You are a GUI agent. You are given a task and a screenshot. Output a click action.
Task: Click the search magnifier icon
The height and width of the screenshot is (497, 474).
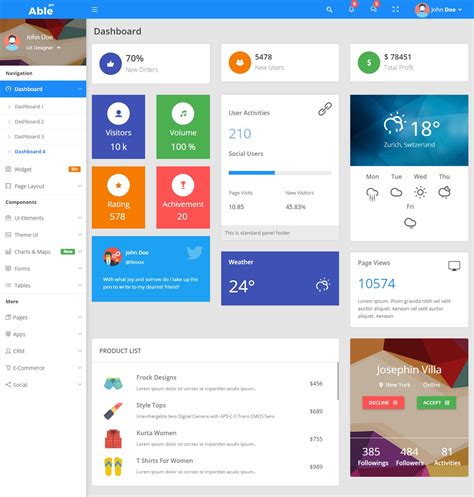coord(329,10)
